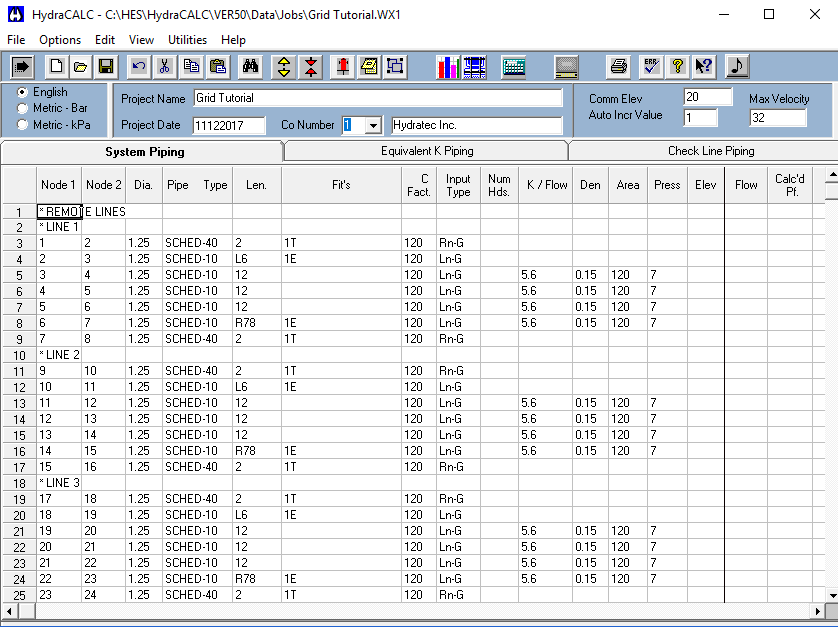The width and height of the screenshot is (838, 627).
Task: Click the yellow up-down arrows insert row icon
Action: point(284,66)
